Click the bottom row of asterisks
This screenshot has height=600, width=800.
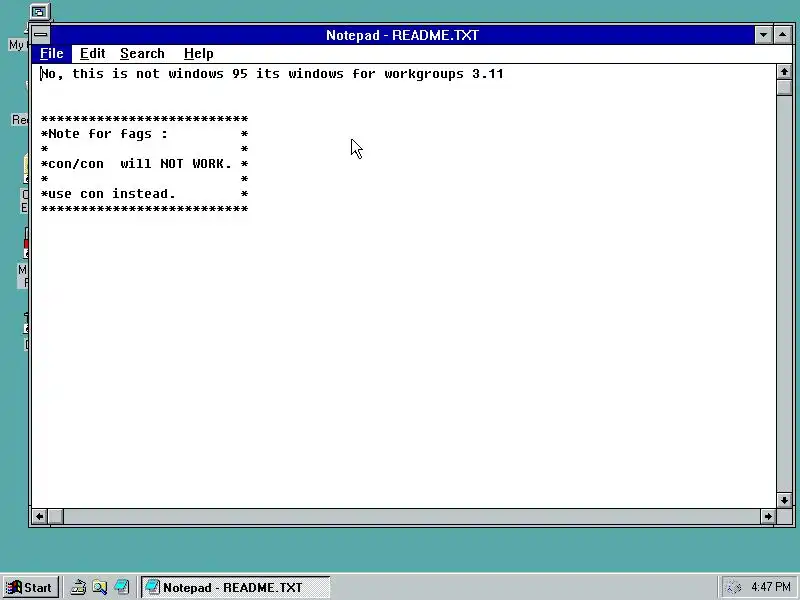pyautogui.click(x=144, y=209)
